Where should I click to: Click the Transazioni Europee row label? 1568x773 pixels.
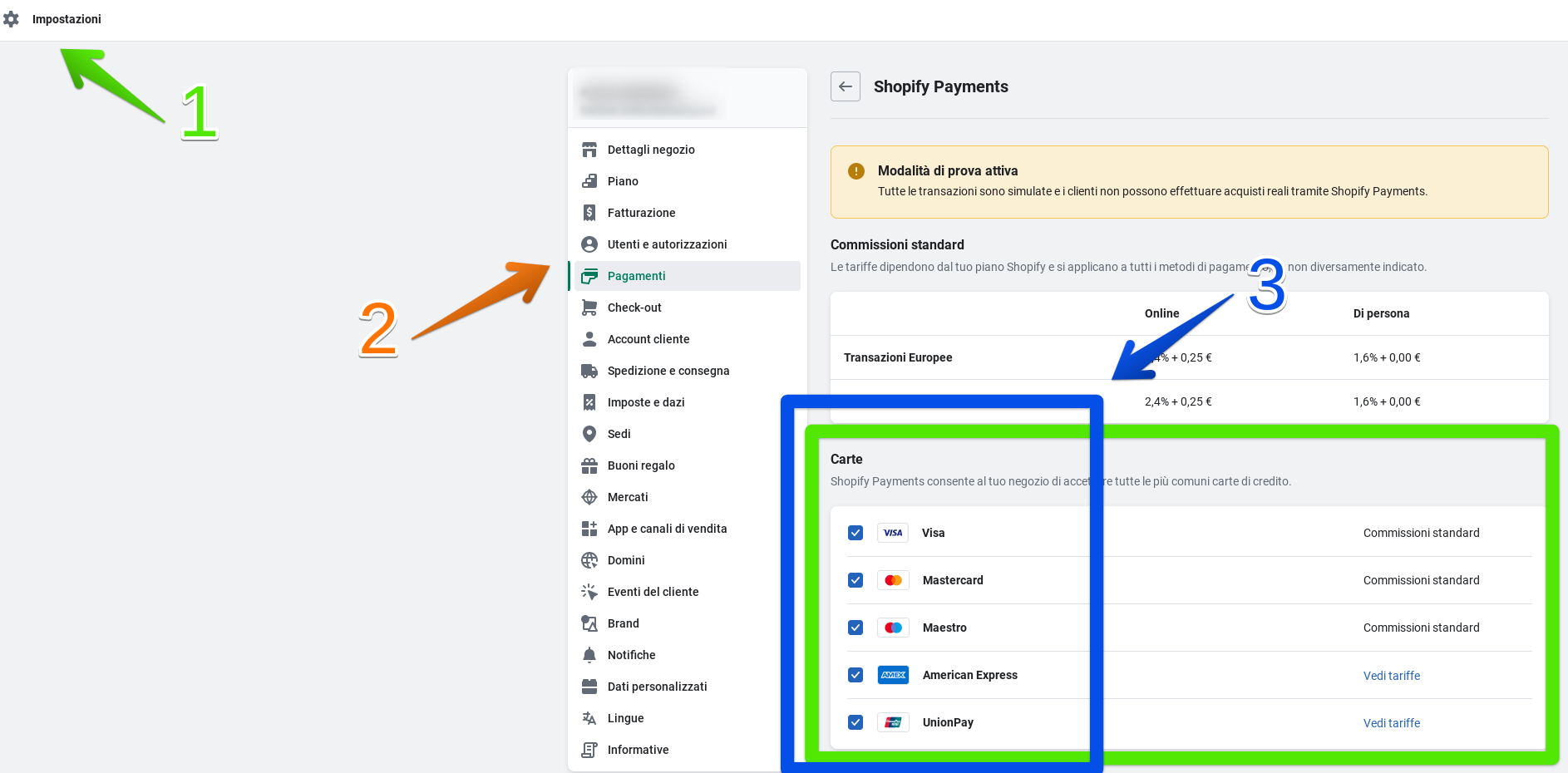(898, 357)
